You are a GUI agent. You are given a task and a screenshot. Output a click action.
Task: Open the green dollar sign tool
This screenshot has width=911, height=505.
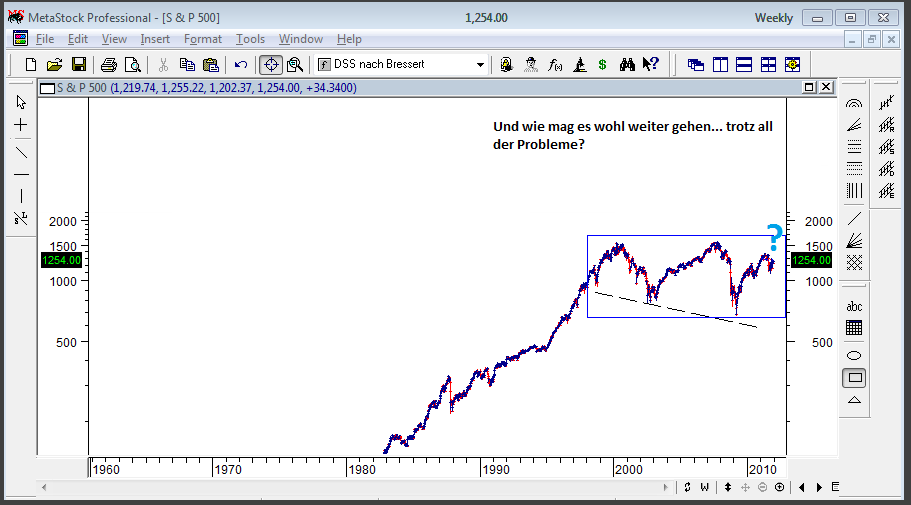[x=602, y=65]
